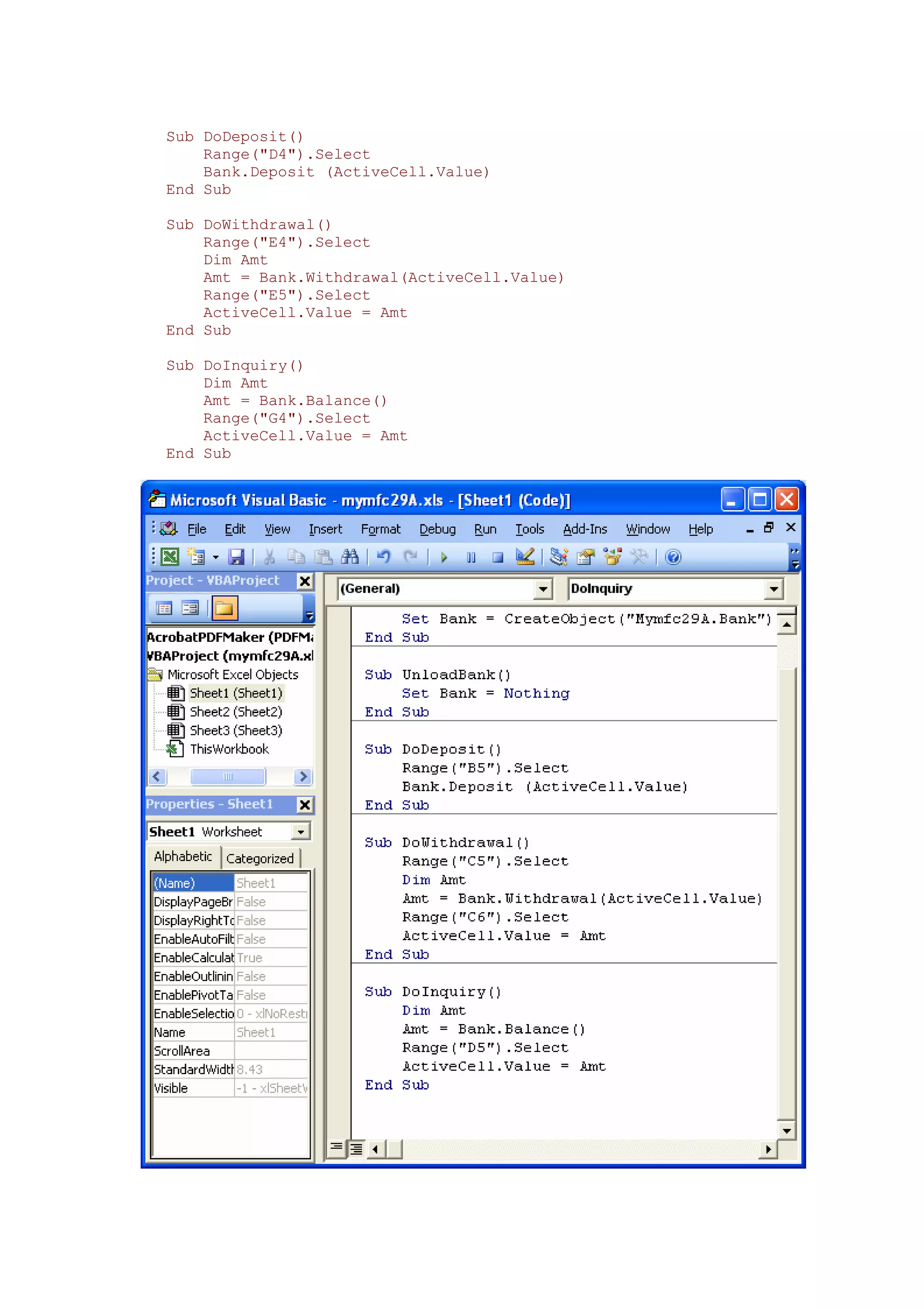Open the Debug menu
924x1308 pixels.
tap(437, 529)
